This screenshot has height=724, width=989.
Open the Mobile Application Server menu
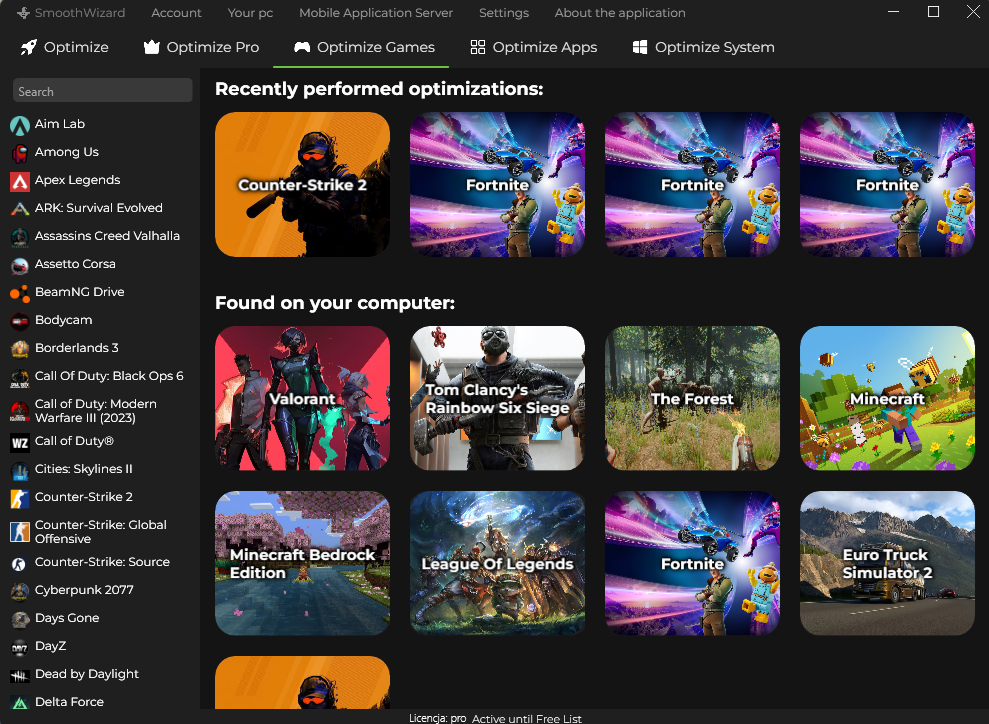[x=375, y=13]
